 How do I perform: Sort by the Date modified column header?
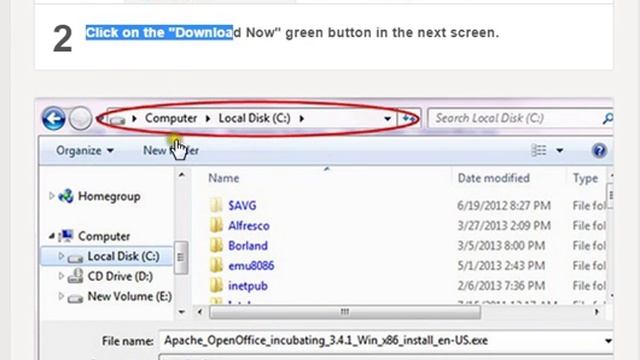pyautogui.click(x=493, y=178)
